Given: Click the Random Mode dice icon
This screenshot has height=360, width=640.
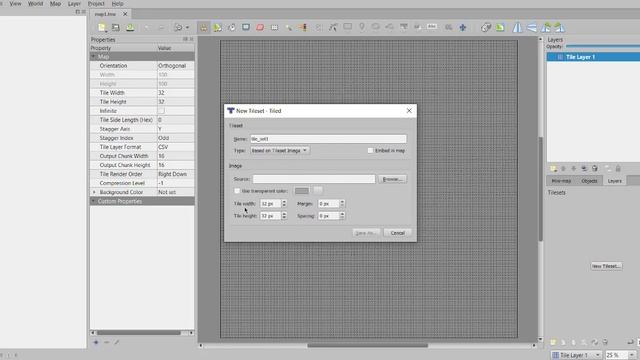Looking at the screenshot, I should (x=486, y=27).
